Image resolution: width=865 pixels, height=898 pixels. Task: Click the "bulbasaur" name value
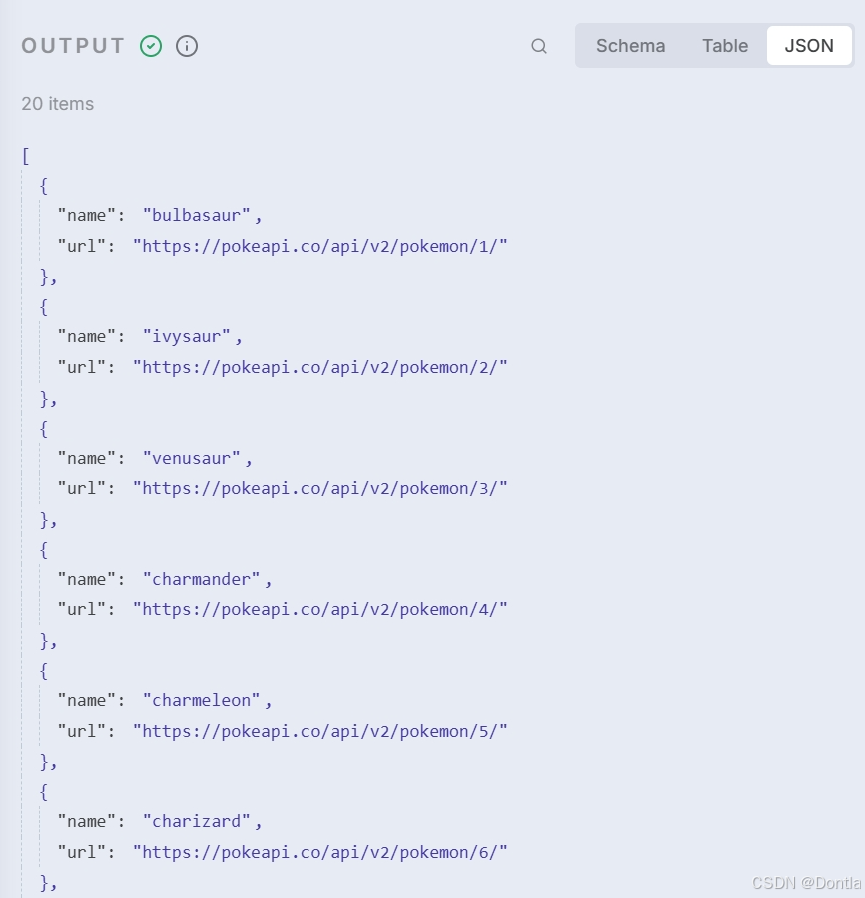196,215
